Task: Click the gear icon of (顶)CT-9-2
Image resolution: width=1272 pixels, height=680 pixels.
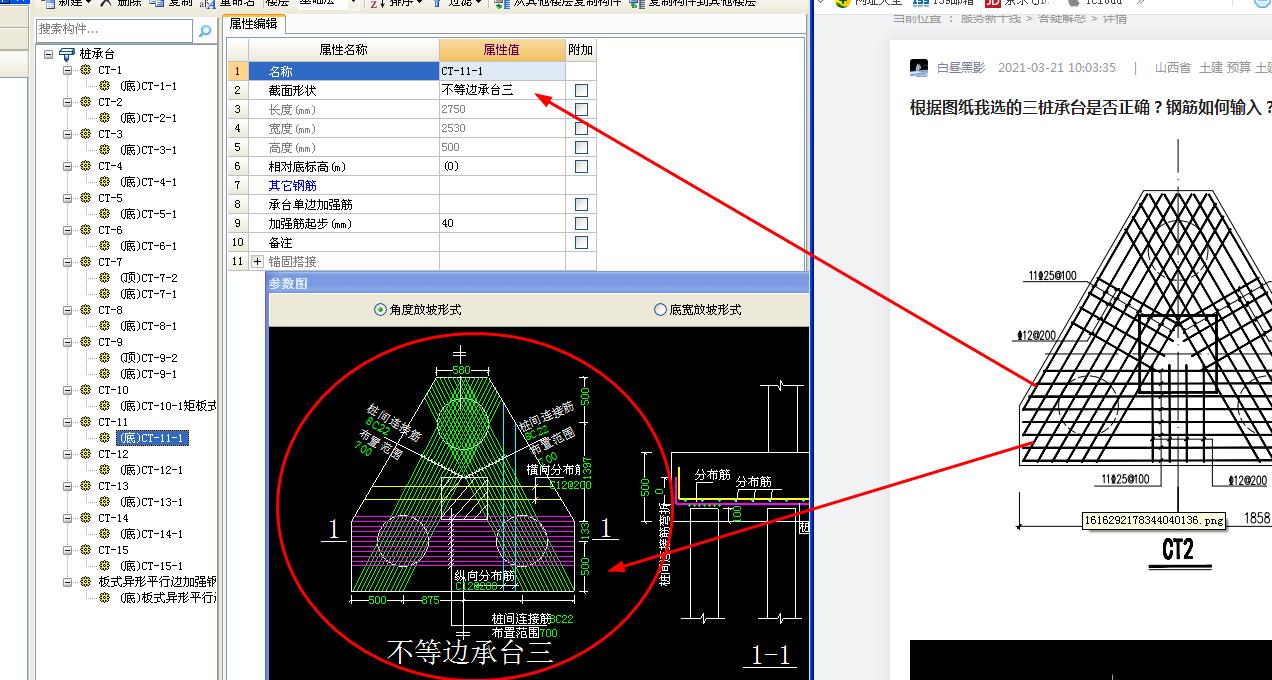Action: point(105,358)
